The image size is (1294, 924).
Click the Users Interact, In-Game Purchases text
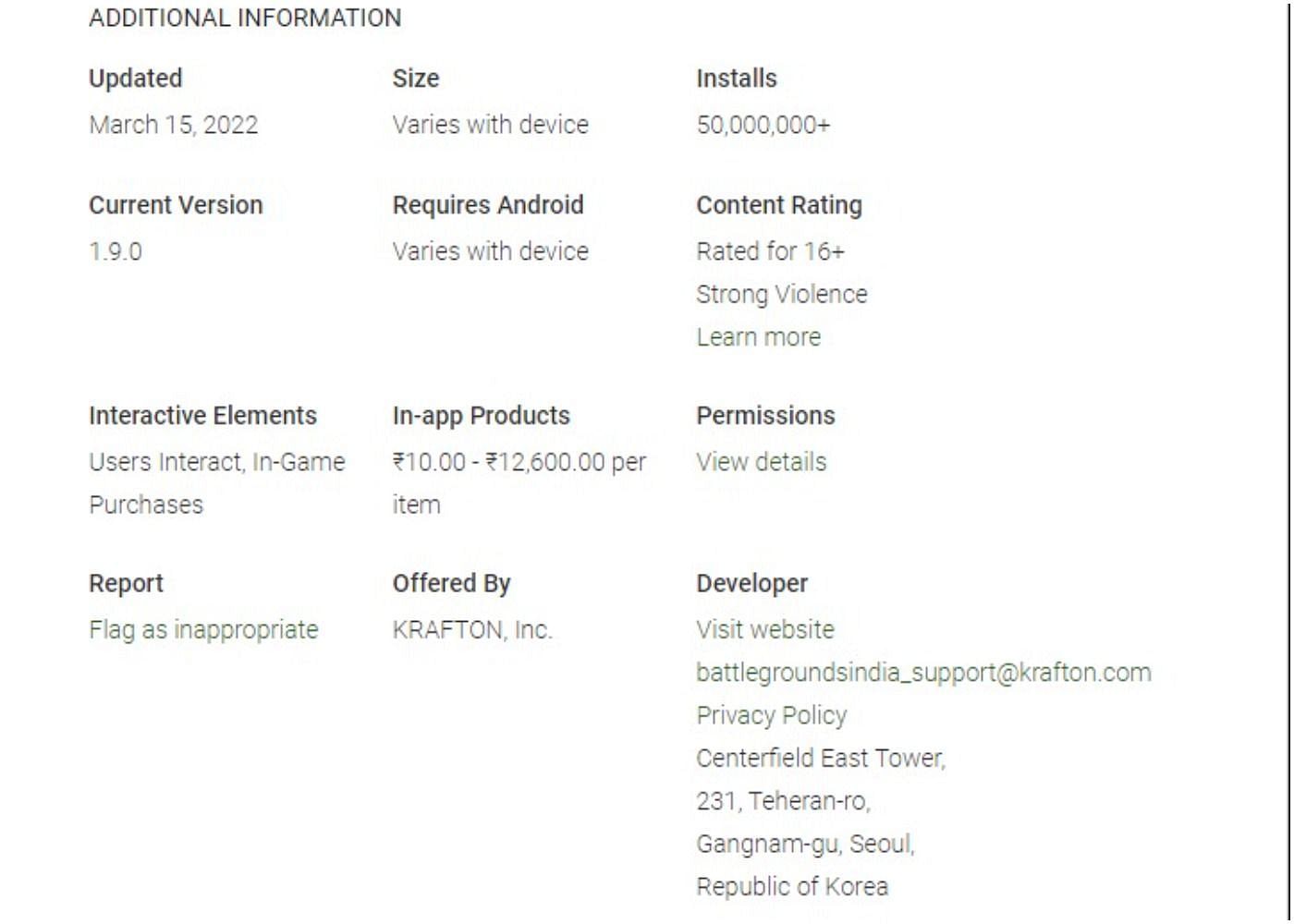216,462
